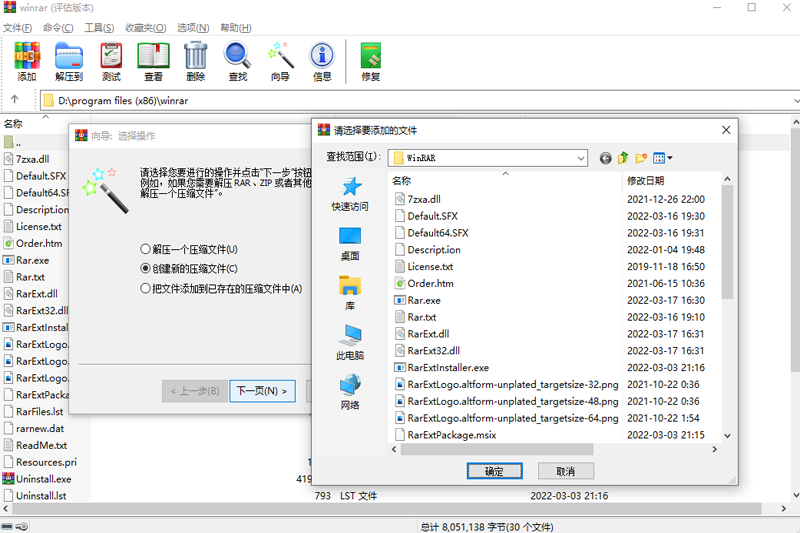Select Order.htm icon in file dialog
Screen dimensions: 800x533
tap(400, 283)
